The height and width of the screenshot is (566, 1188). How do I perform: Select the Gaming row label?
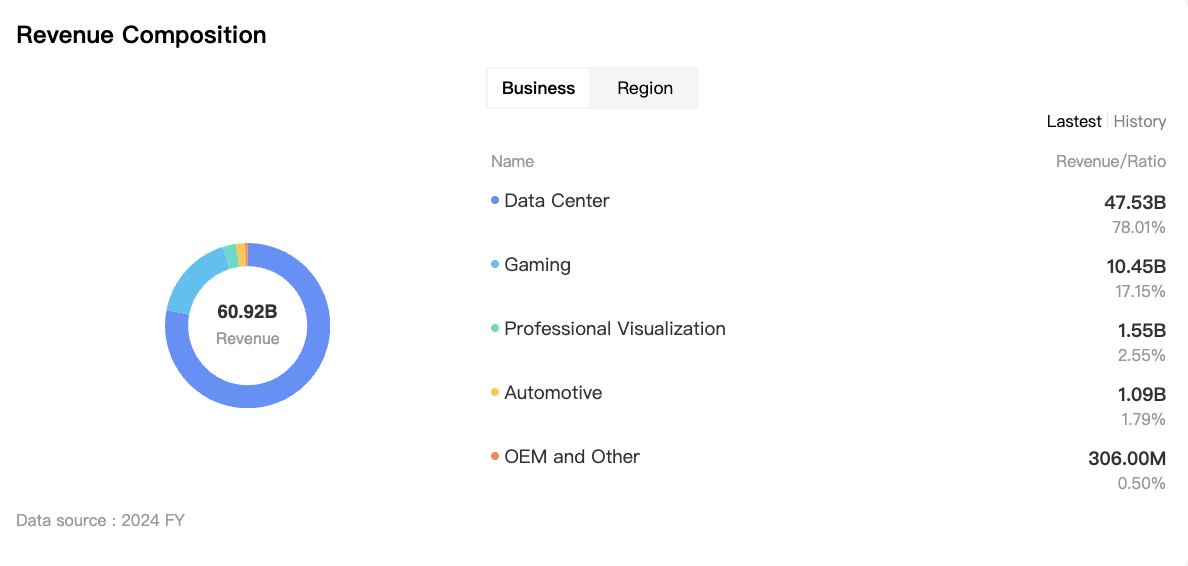click(x=538, y=265)
